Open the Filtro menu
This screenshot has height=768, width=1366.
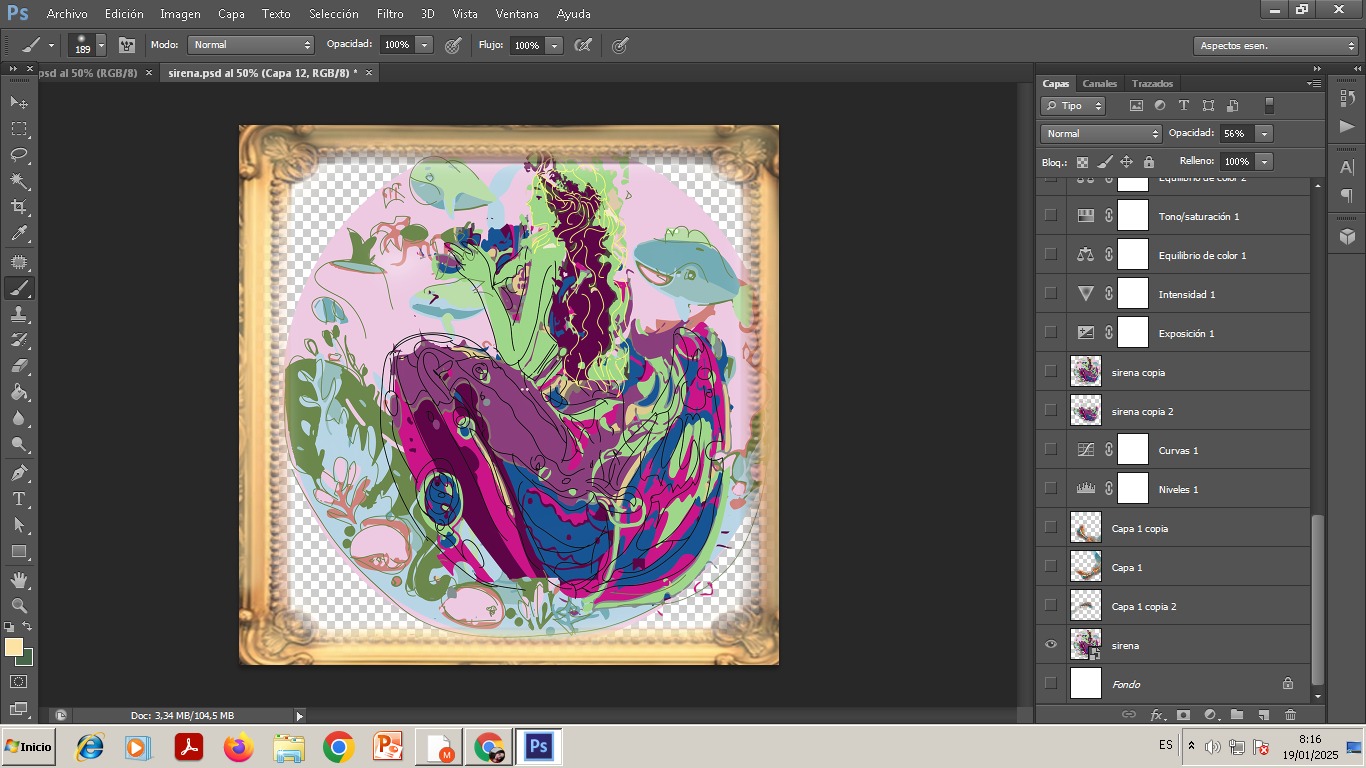(x=390, y=14)
